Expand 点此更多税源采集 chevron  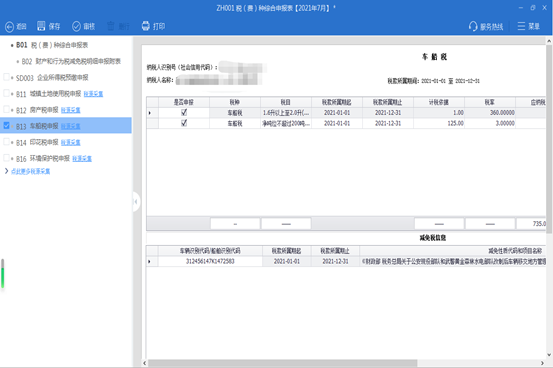pyautogui.click(x=6, y=171)
